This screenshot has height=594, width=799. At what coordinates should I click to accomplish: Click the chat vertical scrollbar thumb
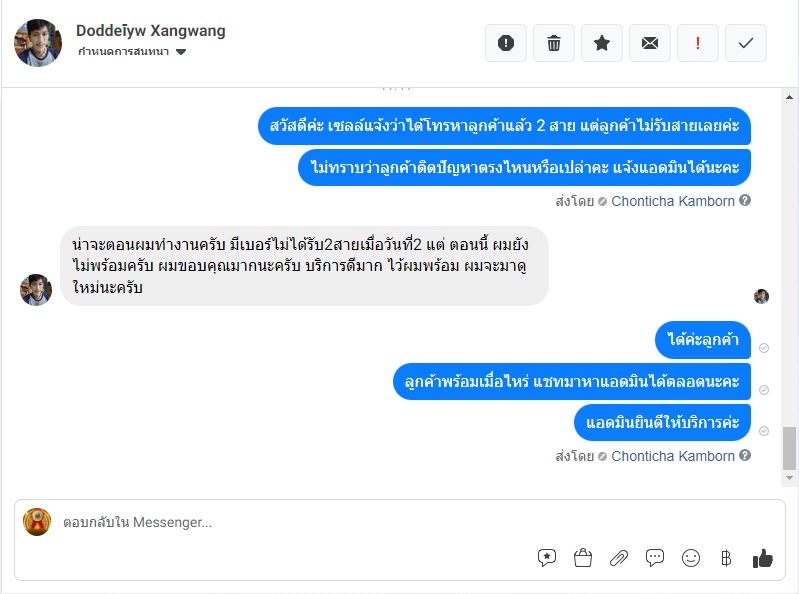click(x=790, y=447)
